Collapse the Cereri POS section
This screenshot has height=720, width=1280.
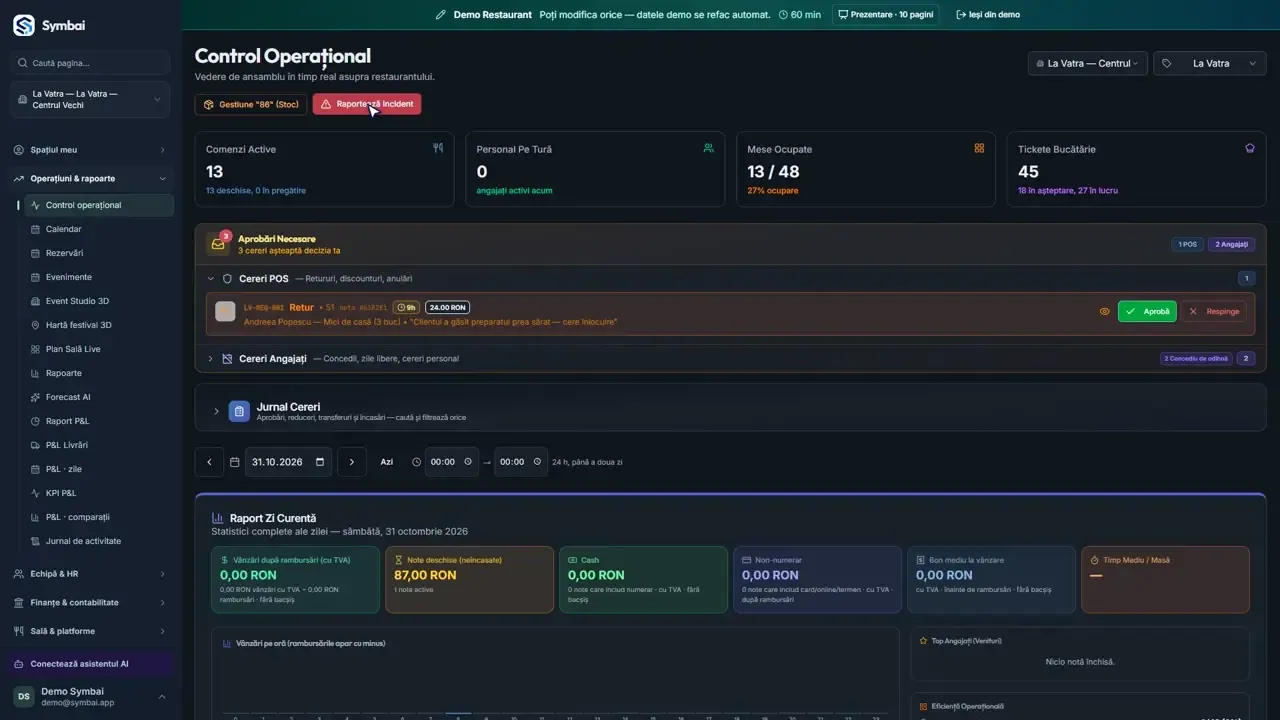(x=211, y=279)
